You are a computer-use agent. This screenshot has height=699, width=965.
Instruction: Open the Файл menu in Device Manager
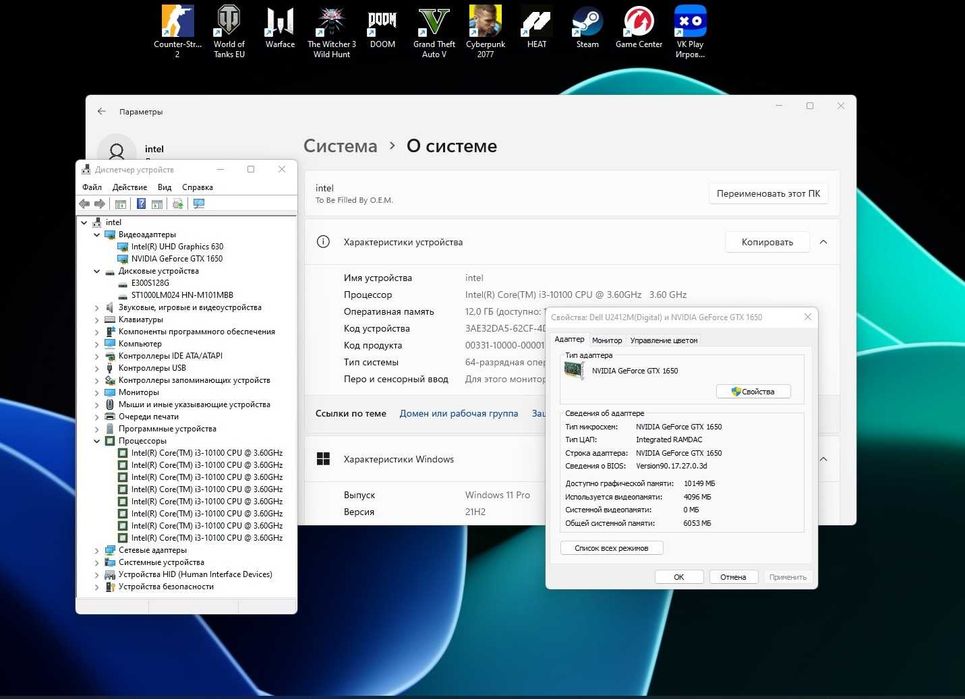click(x=92, y=187)
